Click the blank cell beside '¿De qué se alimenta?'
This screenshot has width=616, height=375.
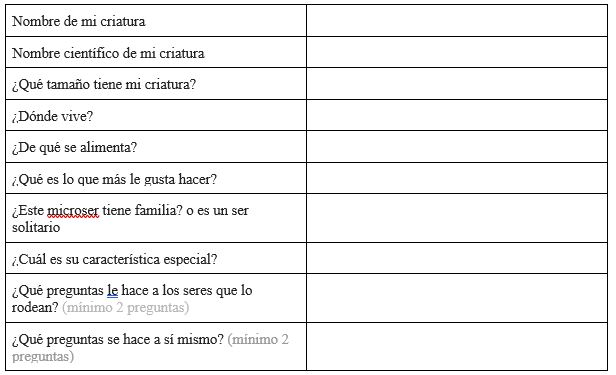[457, 147]
